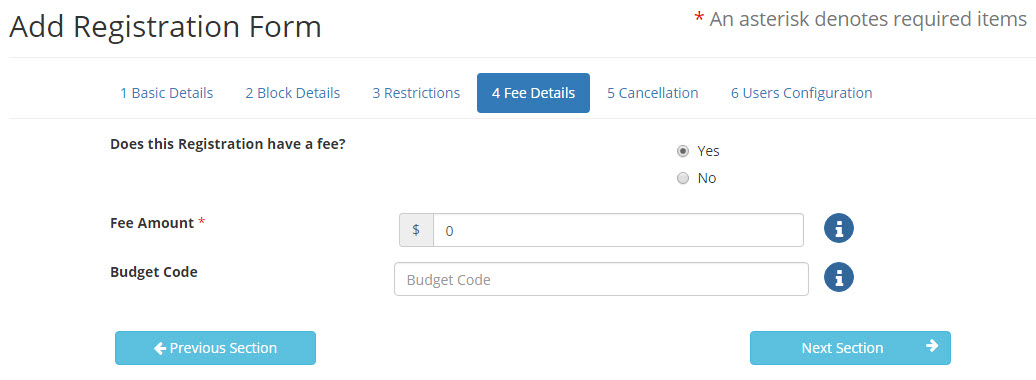
Task: Click the info icon beside Fee Amount
Action: (x=838, y=229)
